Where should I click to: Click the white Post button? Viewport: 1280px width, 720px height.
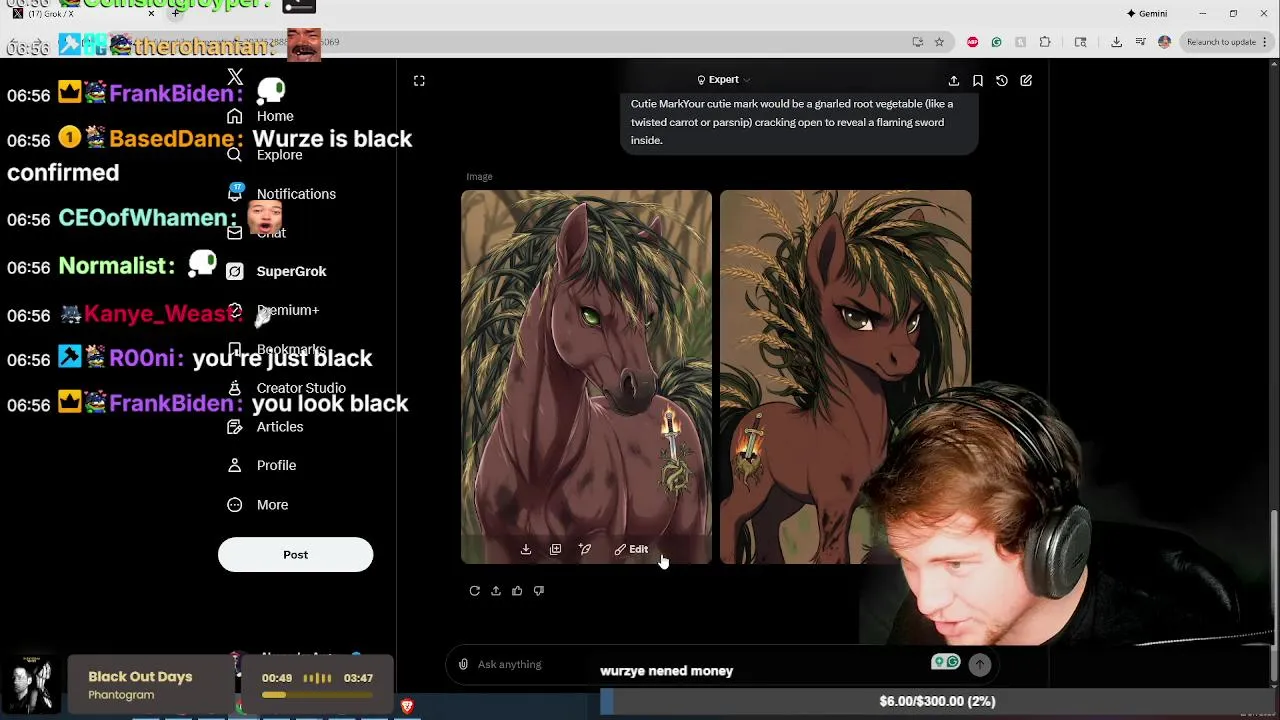295,555
